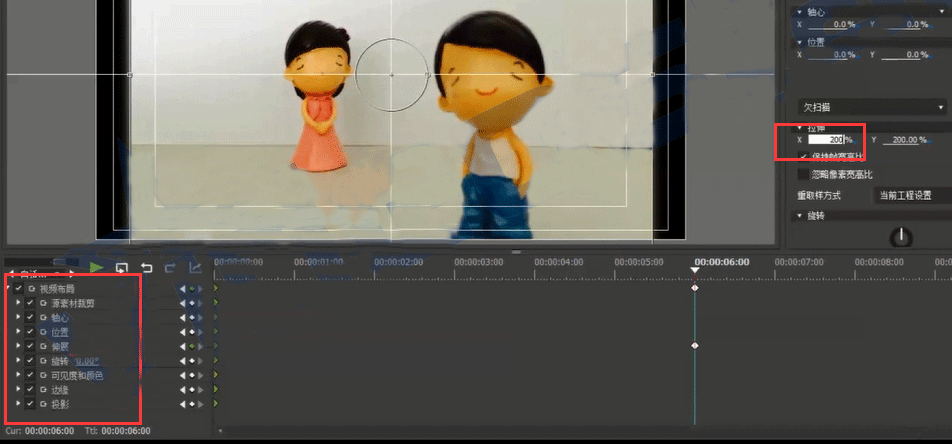Open the 欠扫描 dropdown

(872, 107)
